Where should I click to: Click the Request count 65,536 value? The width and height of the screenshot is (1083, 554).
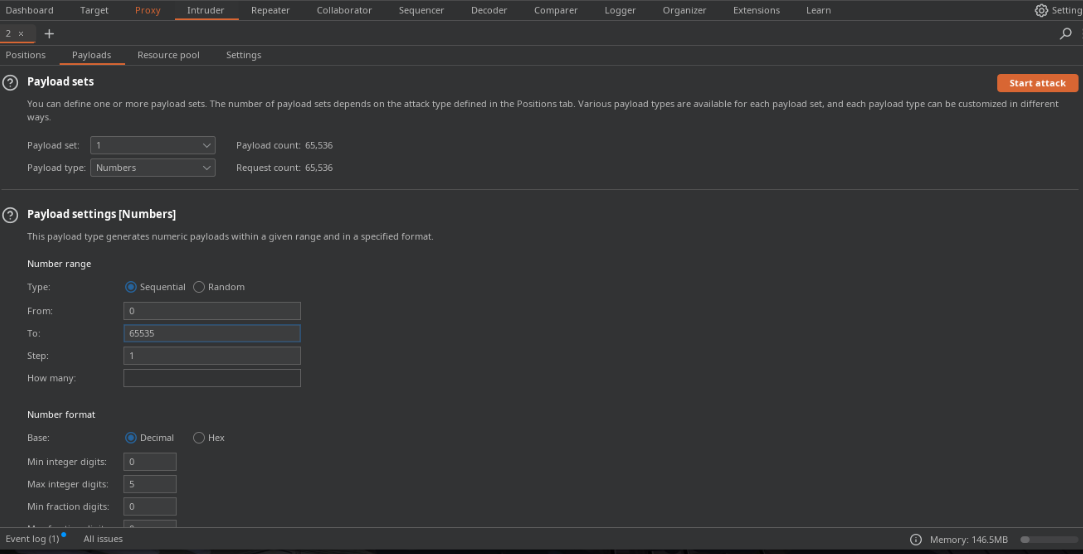(319, 168)
